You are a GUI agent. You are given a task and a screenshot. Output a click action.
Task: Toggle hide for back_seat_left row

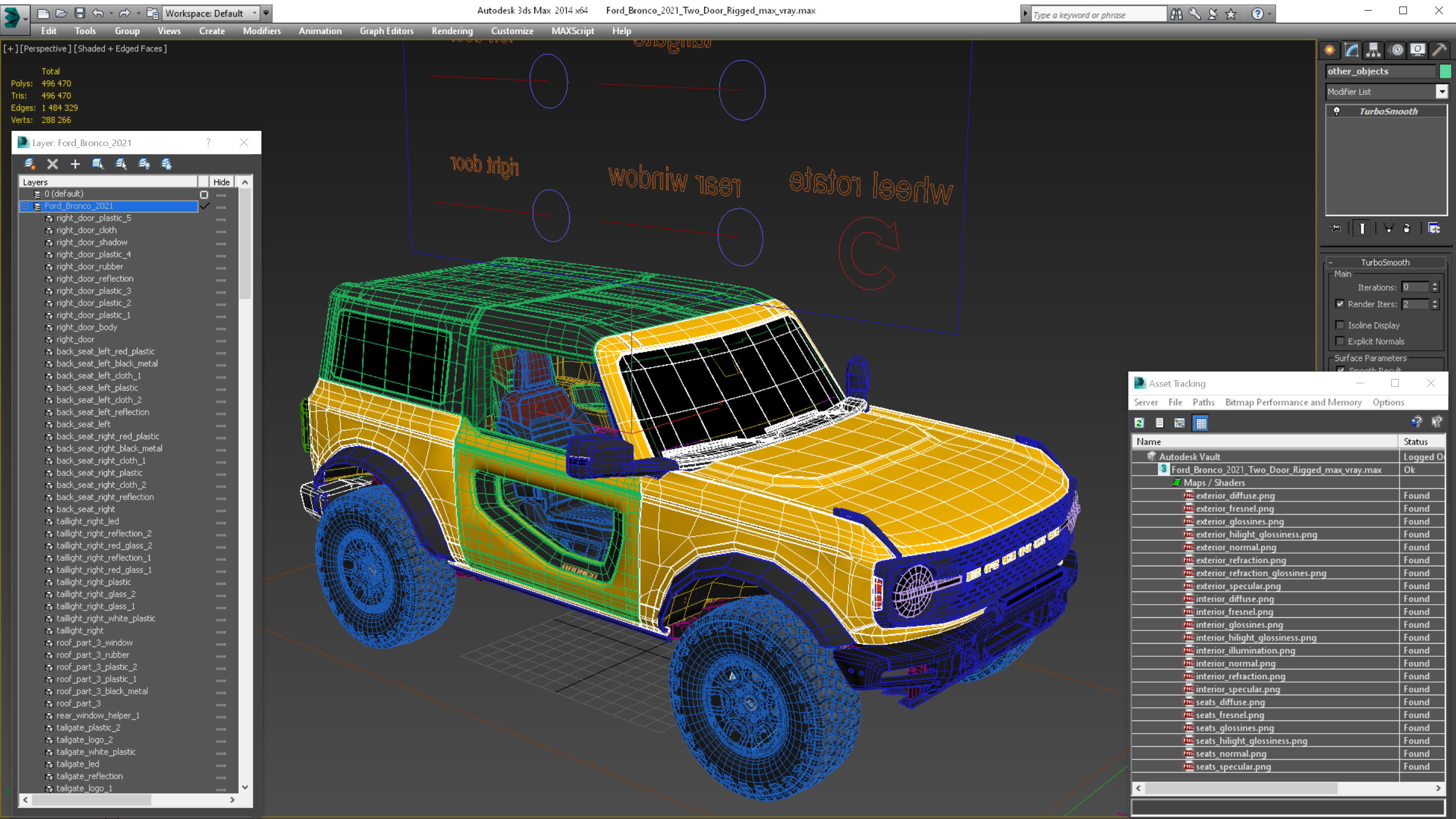click(221, 426)
